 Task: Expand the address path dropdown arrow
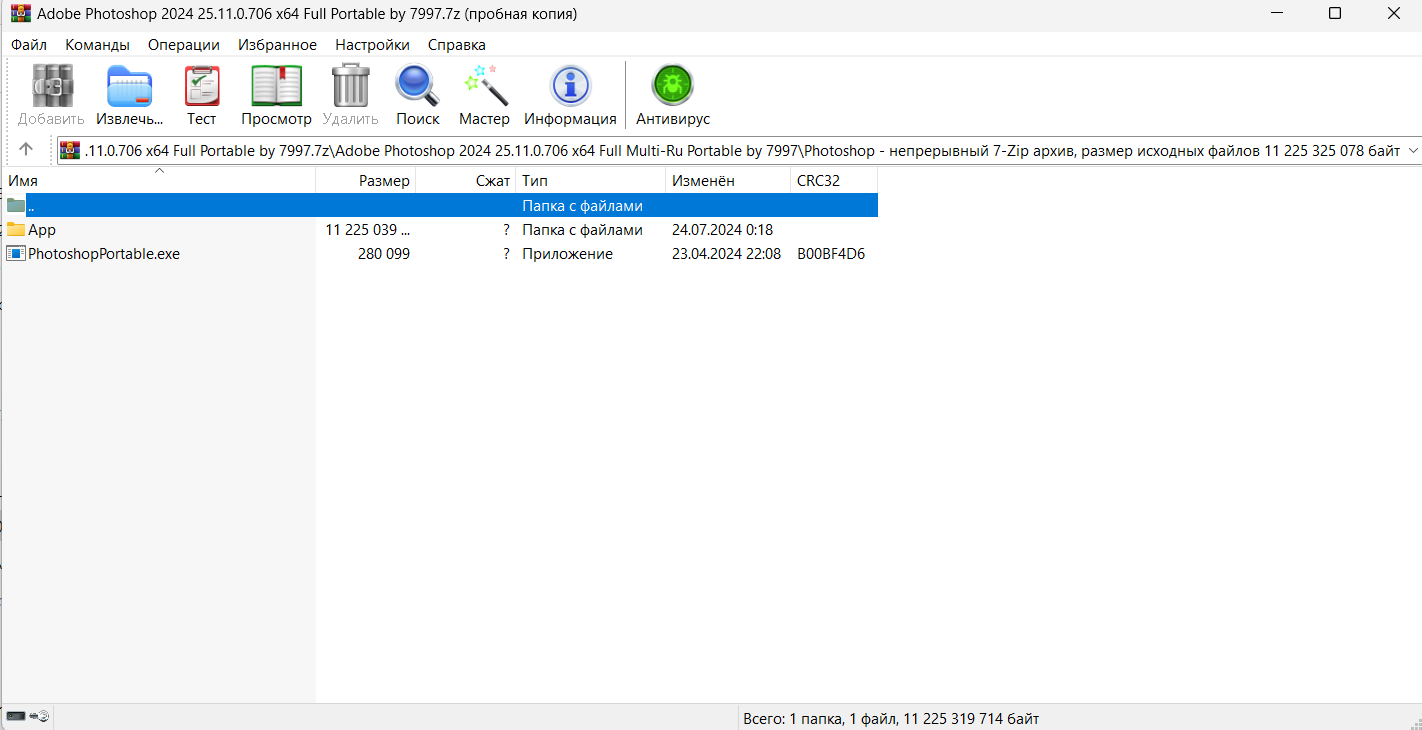click(1413, 150)
